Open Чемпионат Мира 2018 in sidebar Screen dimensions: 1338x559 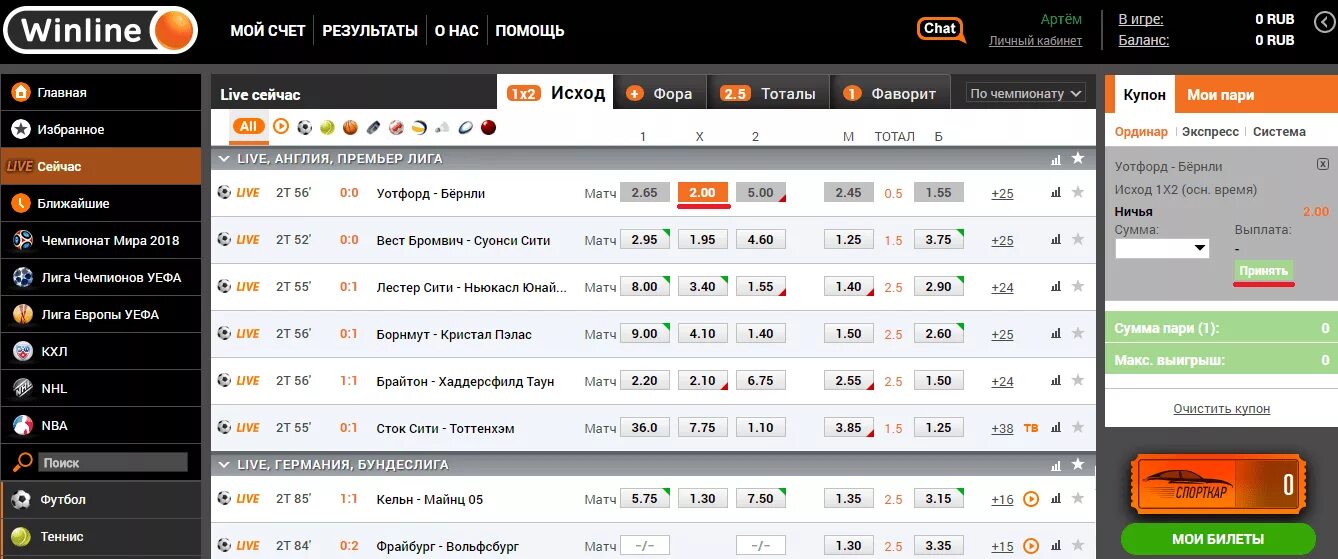(101, 240)
